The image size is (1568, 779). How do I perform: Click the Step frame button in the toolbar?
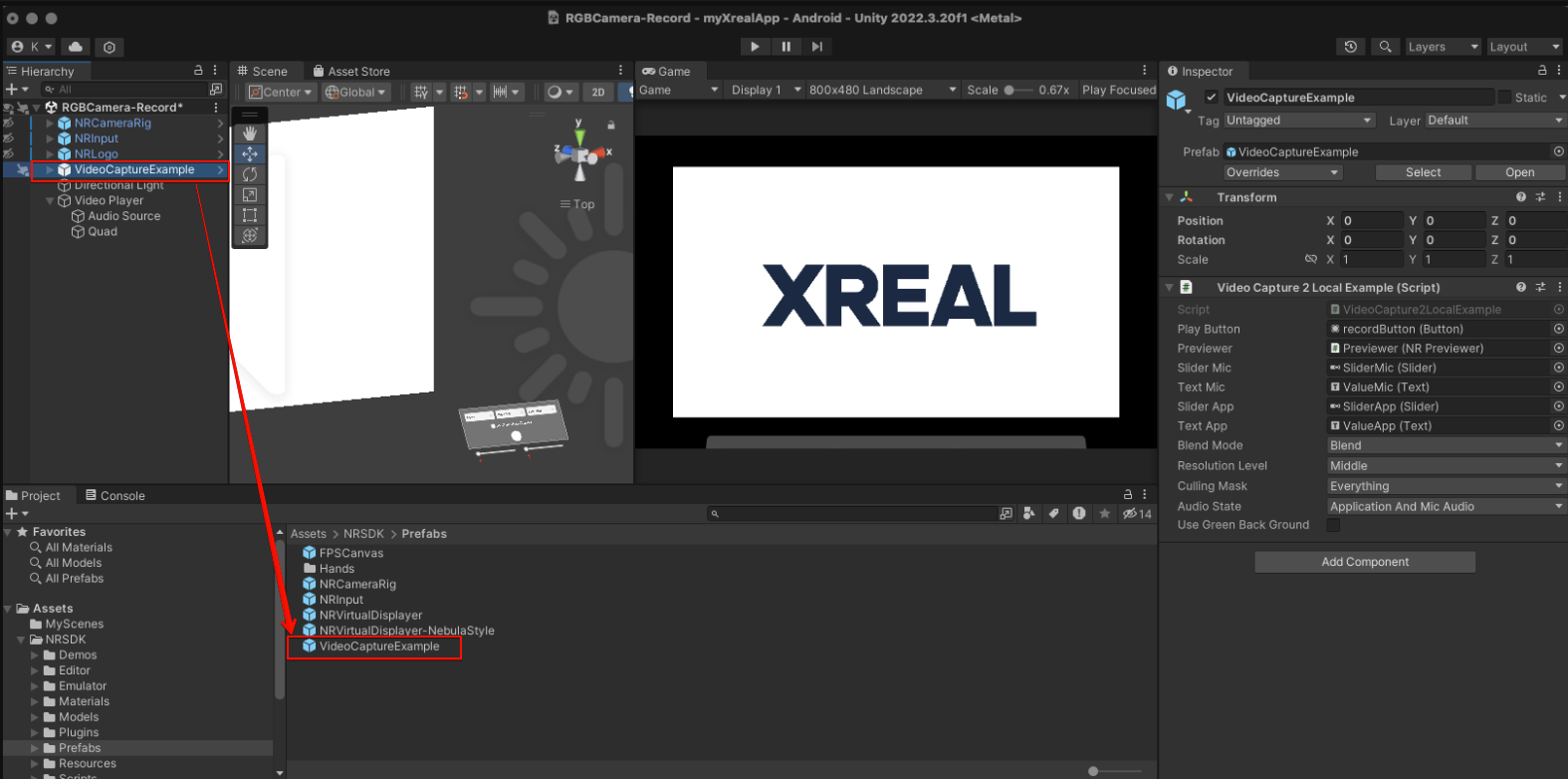pos(817,47)
